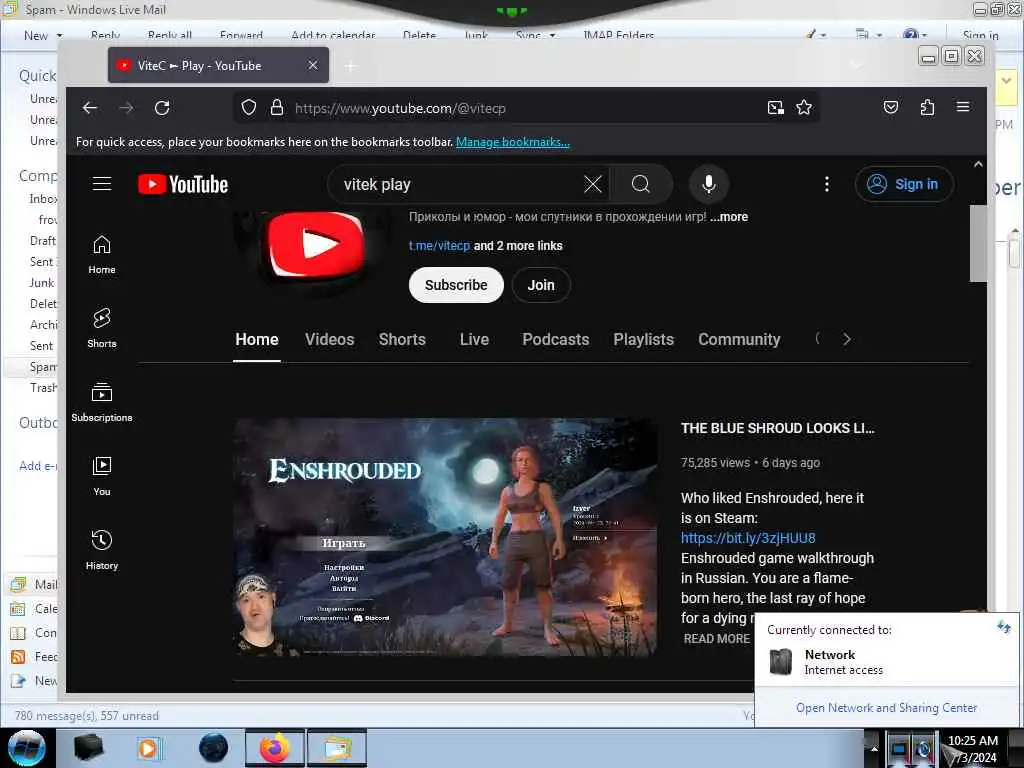Viewport: 1024px width, 768px height.
Task: Switch to the Shorts channel tab
Action: tap(402, 340)
